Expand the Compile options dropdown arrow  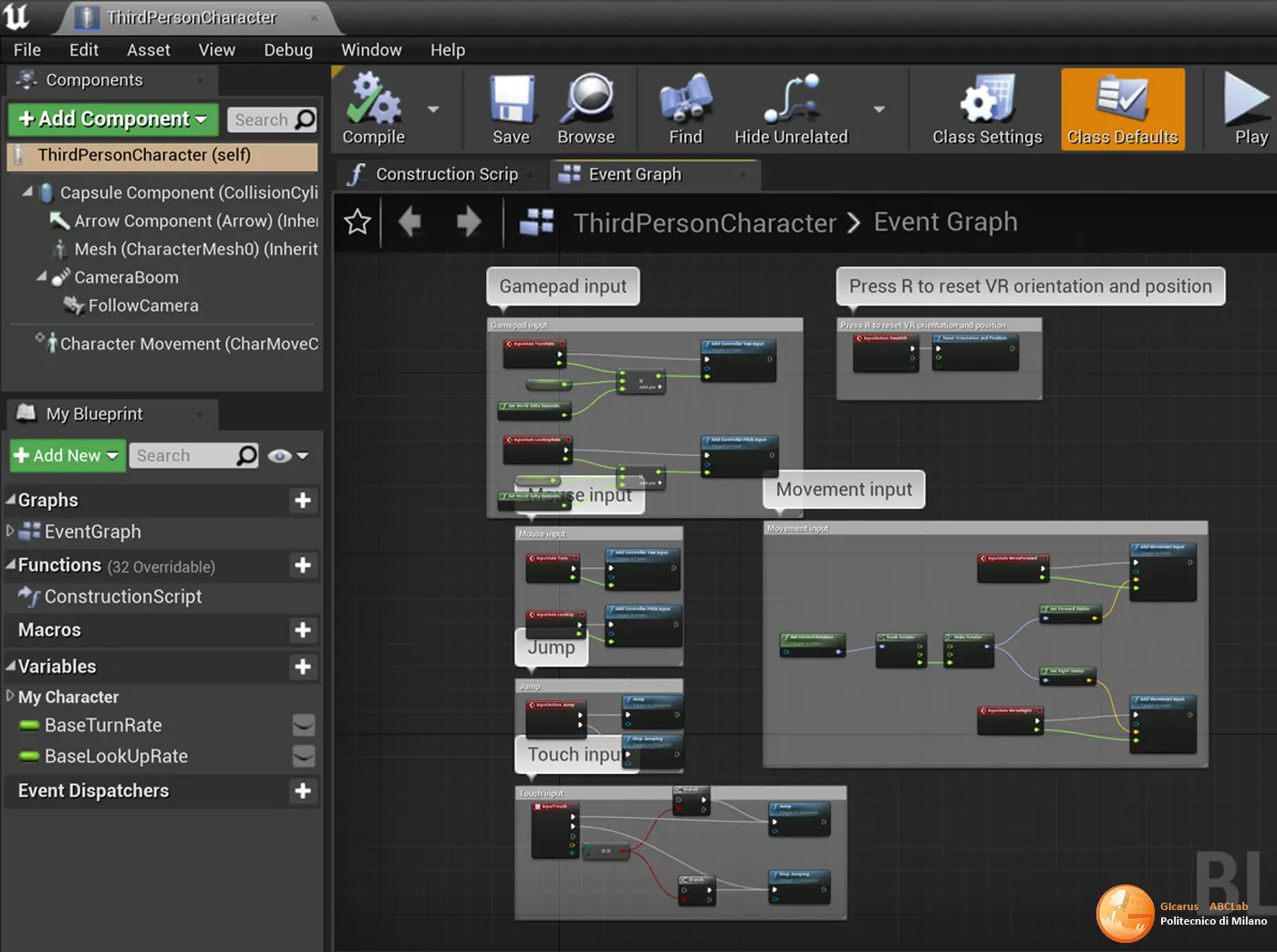point(433,109)
